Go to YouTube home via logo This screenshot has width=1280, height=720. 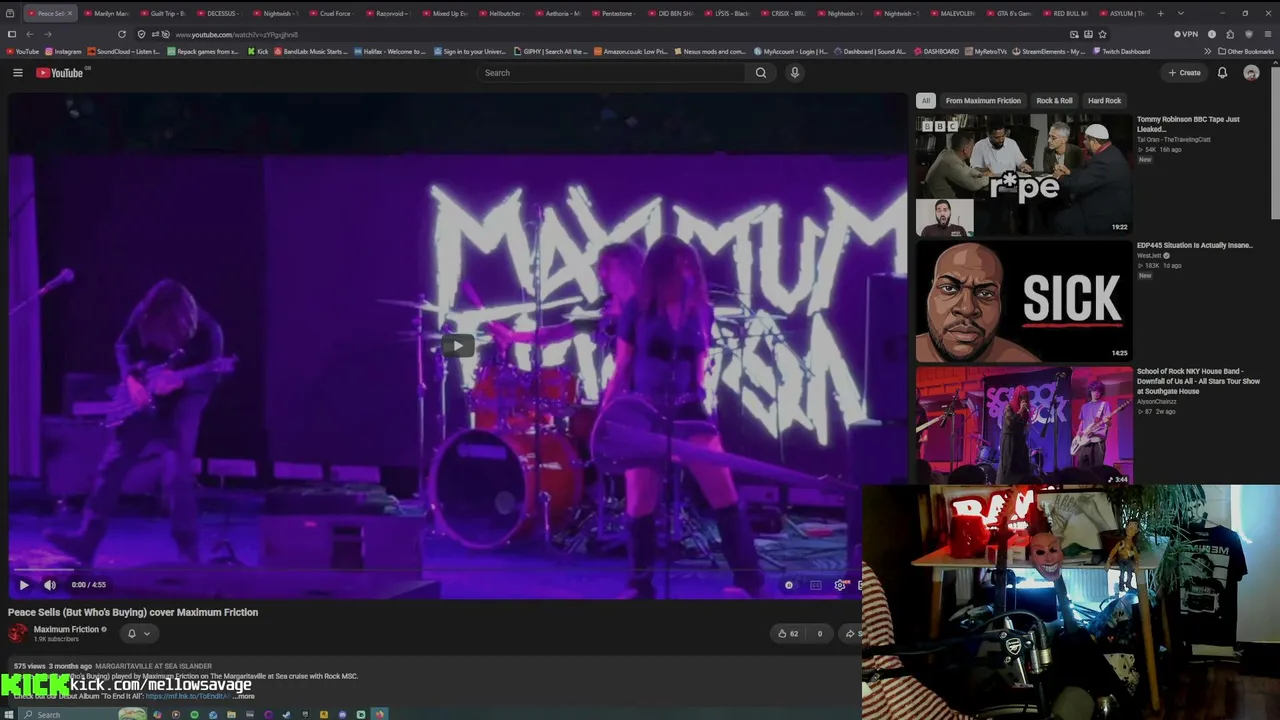click(x=60, y=73)
